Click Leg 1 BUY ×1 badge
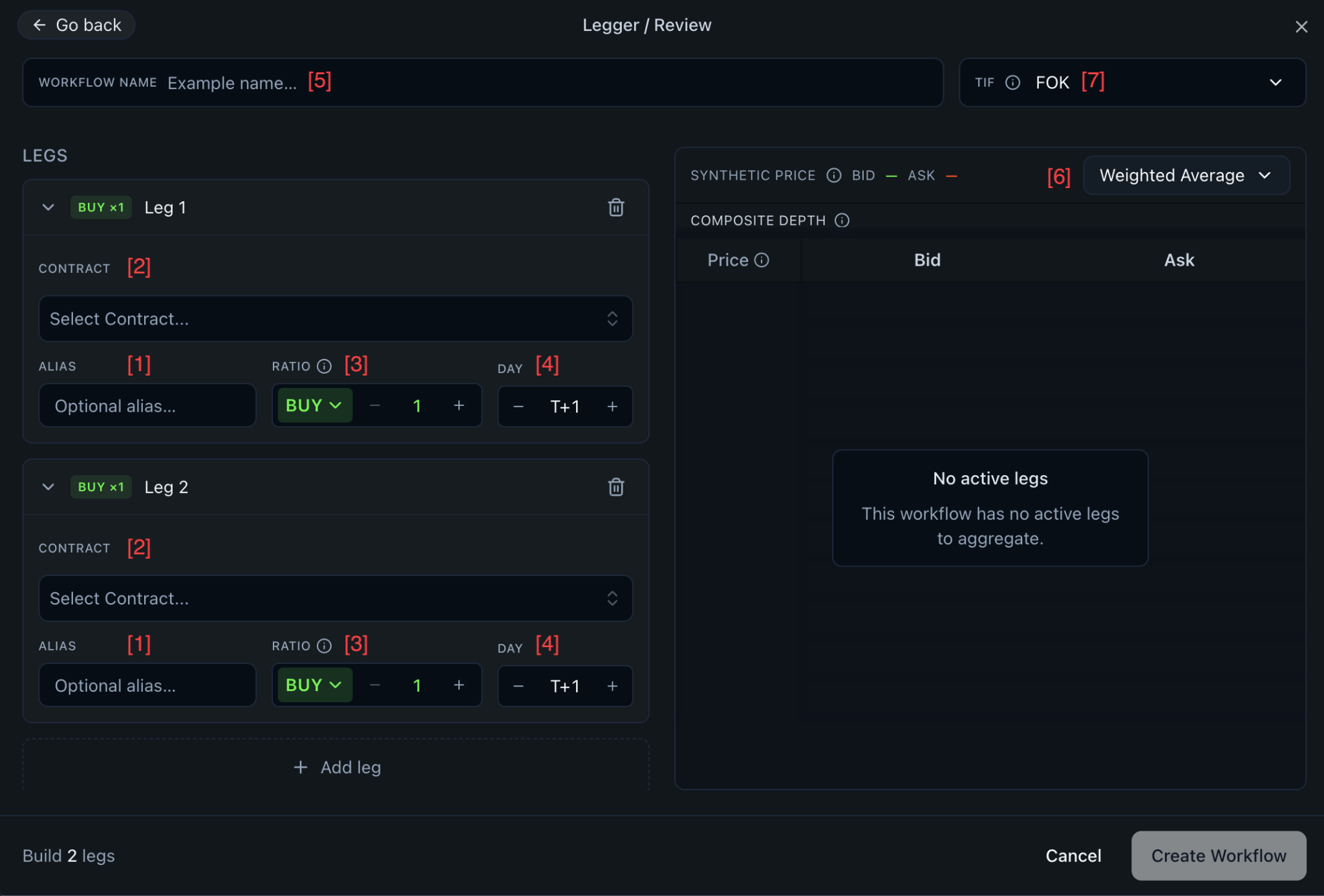The image size is (1324, 896). tap(101, 208)
